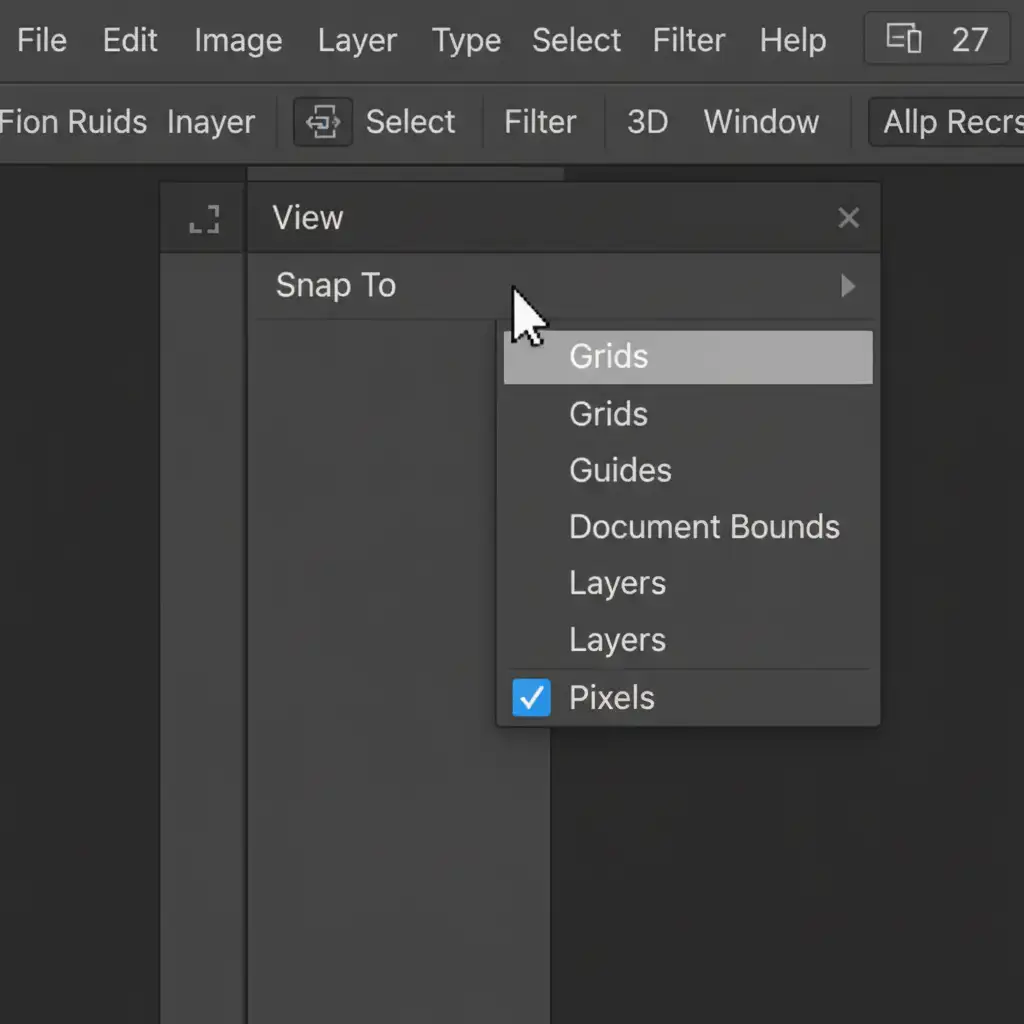
Task: Select Guides in the Snap To submenu
Action: [620, 470]
